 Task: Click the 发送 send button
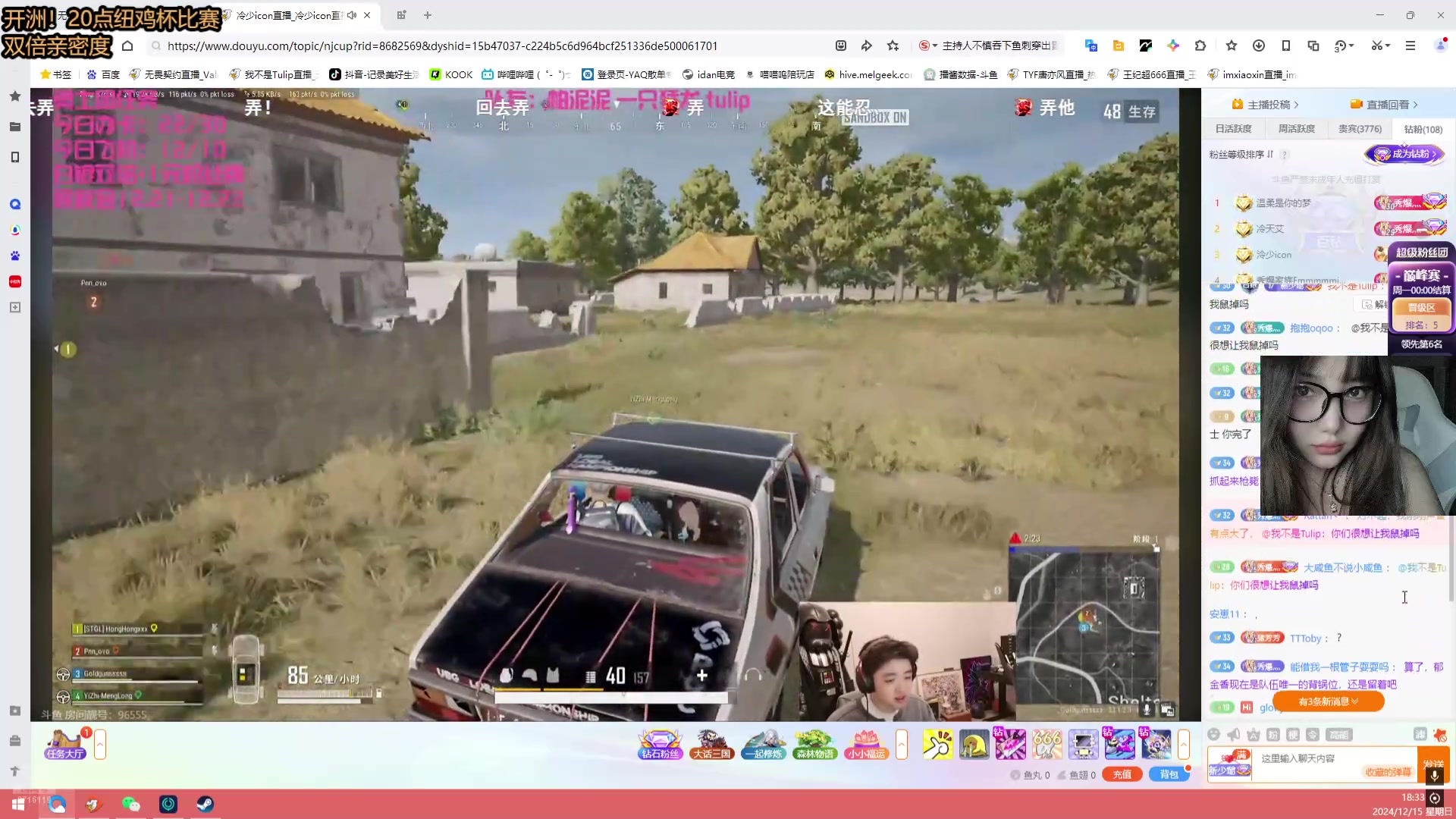(1433, 764)
